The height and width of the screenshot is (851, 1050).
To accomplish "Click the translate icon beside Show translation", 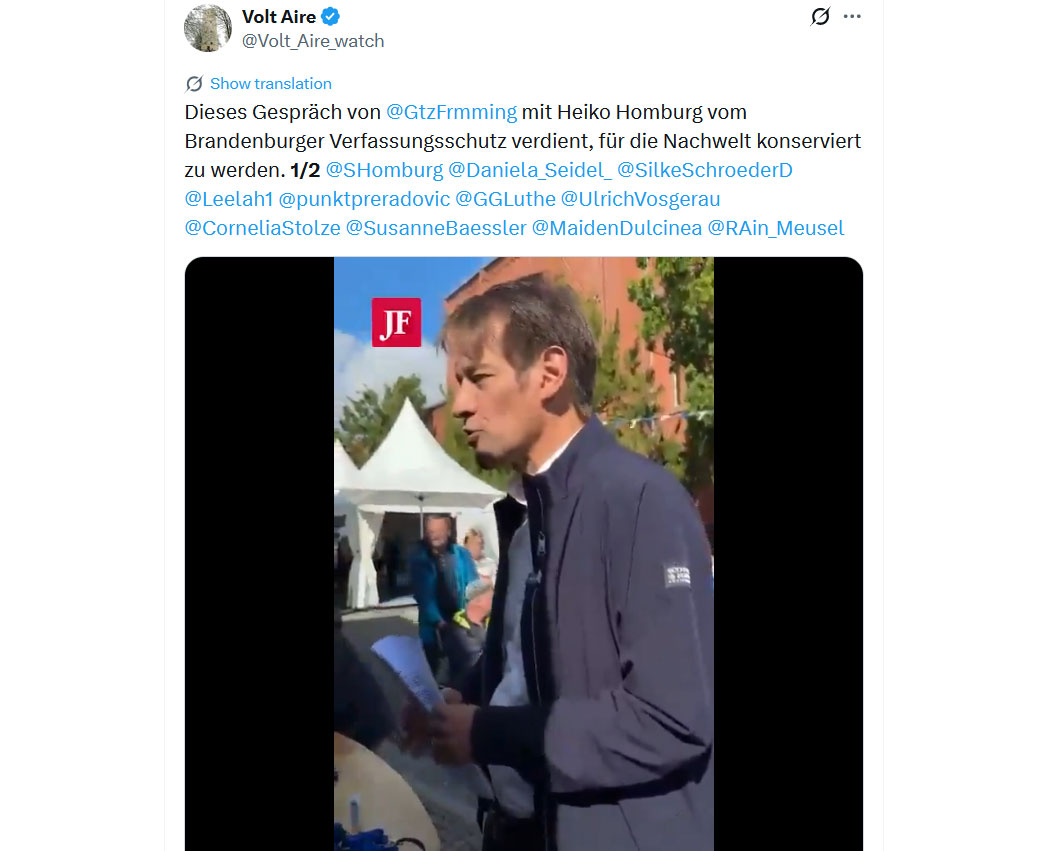I will pyautogui.click(x=194, y=84).
